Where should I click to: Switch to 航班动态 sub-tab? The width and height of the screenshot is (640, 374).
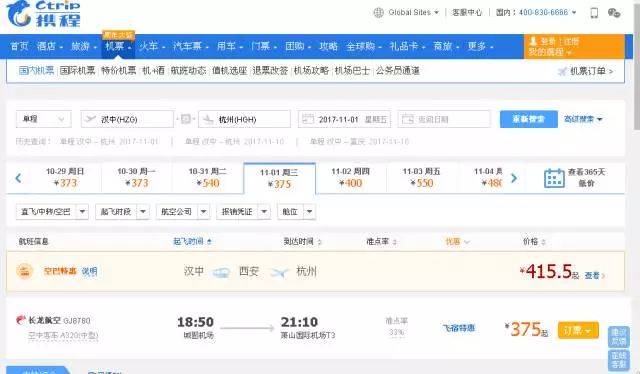[x=188, y=71]
